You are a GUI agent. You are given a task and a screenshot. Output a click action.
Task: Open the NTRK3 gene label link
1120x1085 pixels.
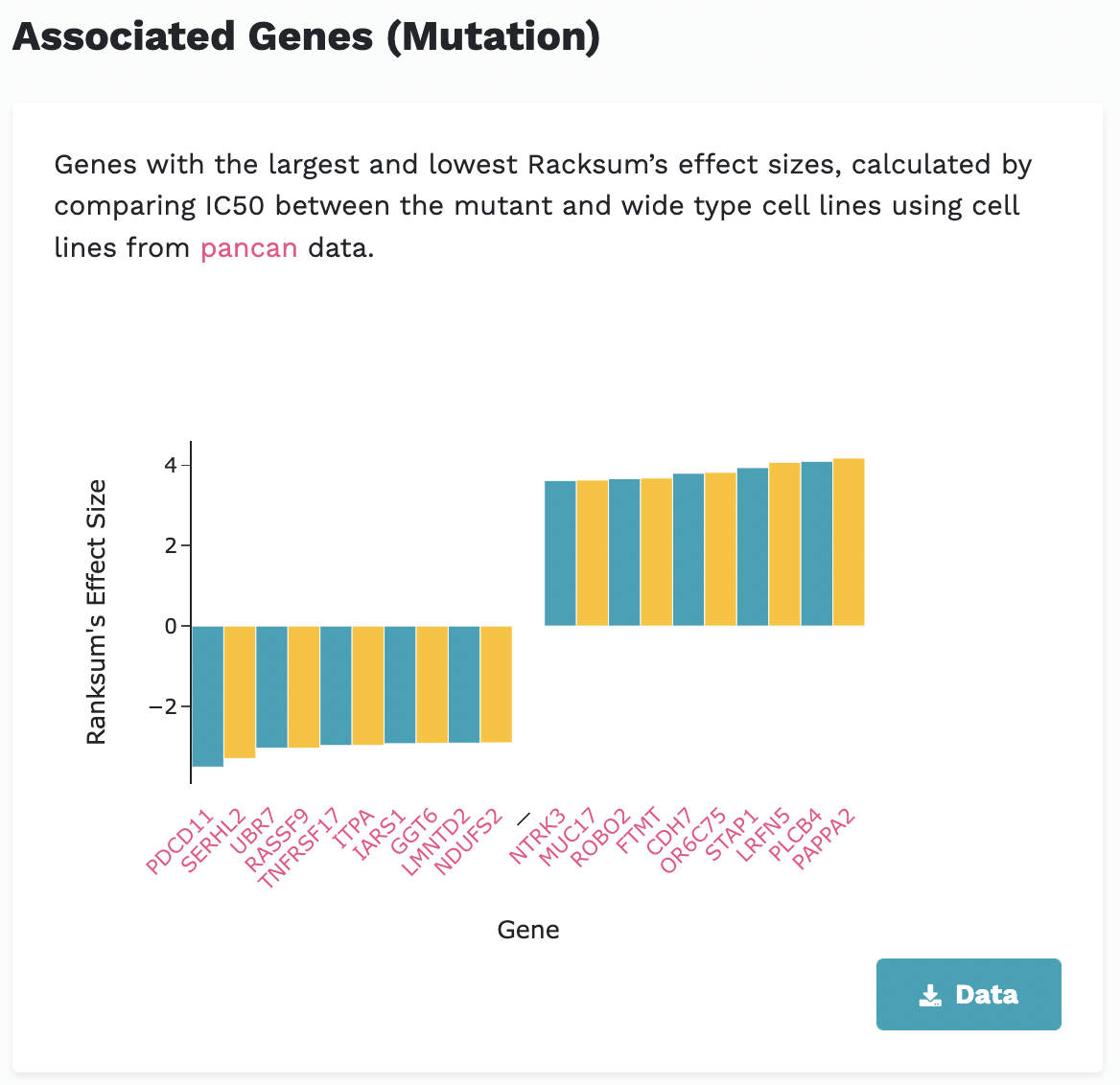(537, 837)
